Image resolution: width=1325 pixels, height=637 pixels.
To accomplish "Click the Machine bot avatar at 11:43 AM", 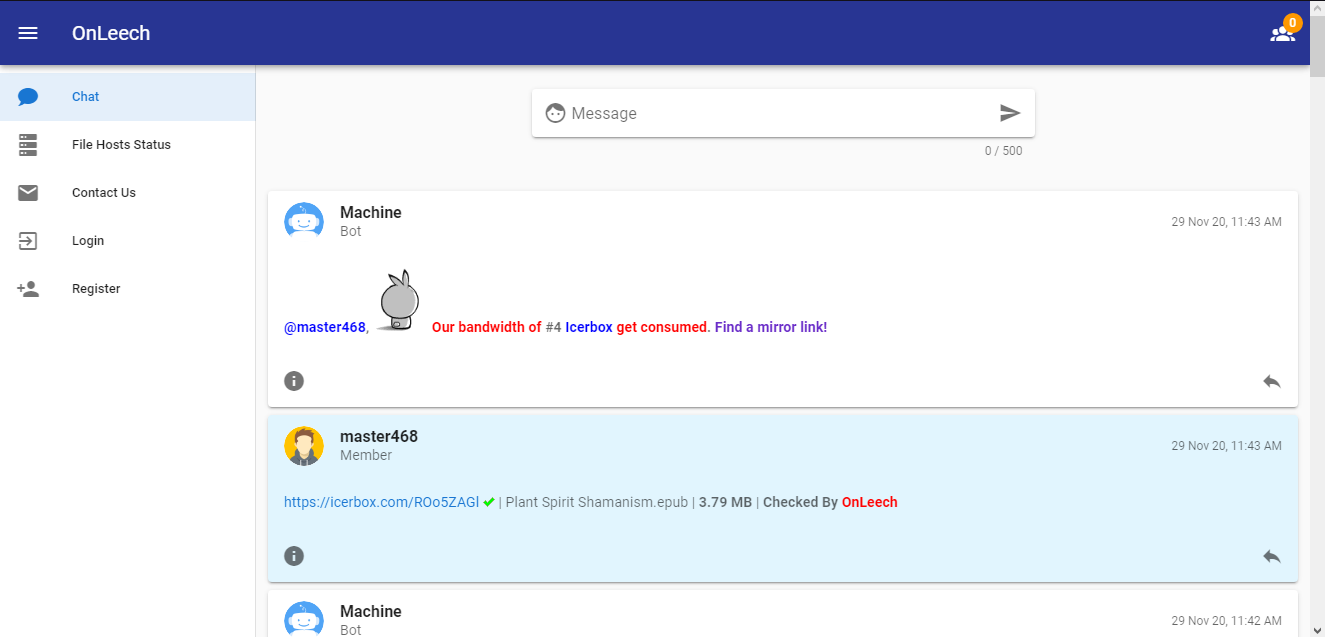I will click(x=304, y=221).
